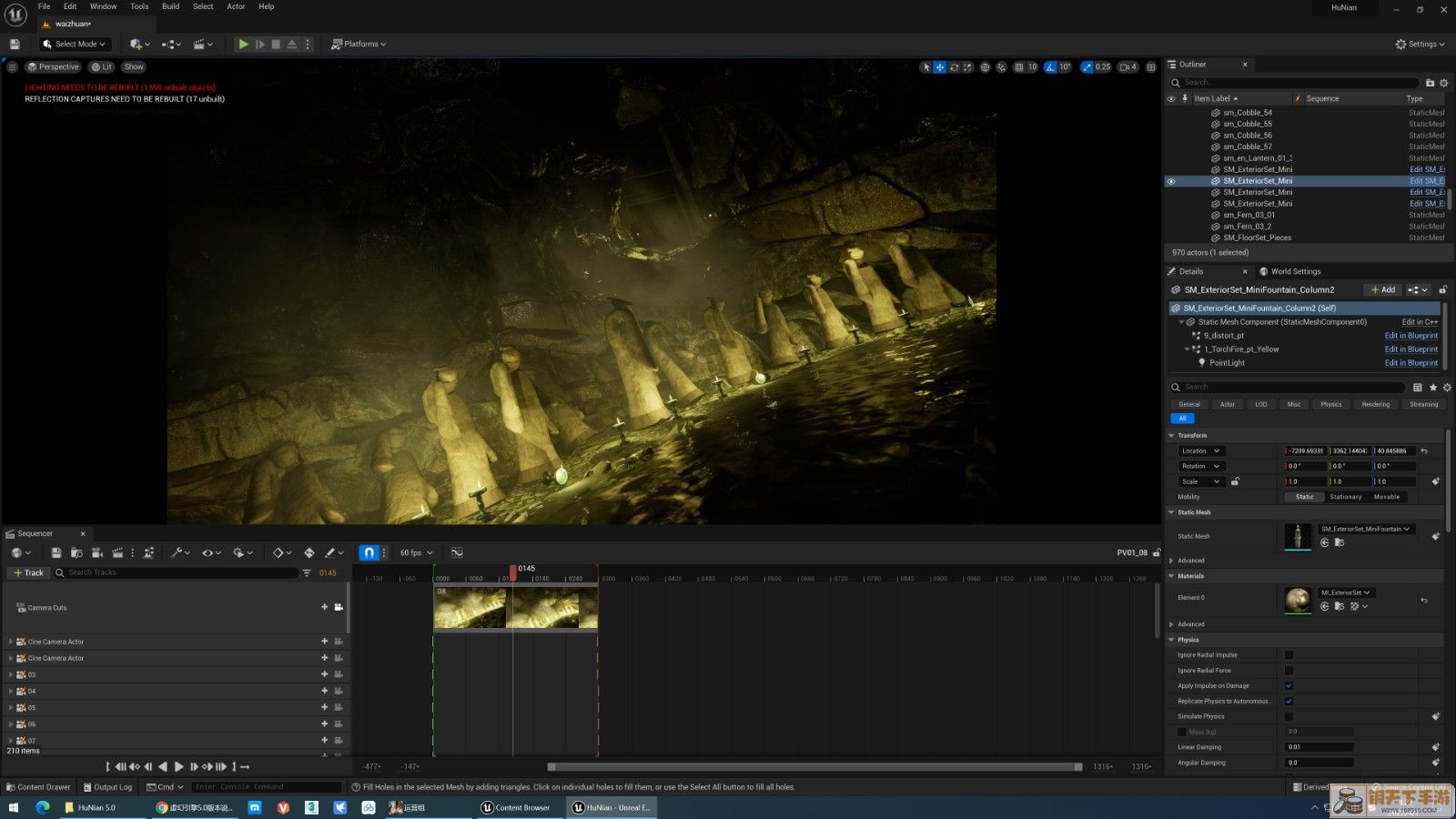The width and height of the screenshot is (1456, 819).
Task: Open Windows Start menu
Action: (x=13, y=807)
